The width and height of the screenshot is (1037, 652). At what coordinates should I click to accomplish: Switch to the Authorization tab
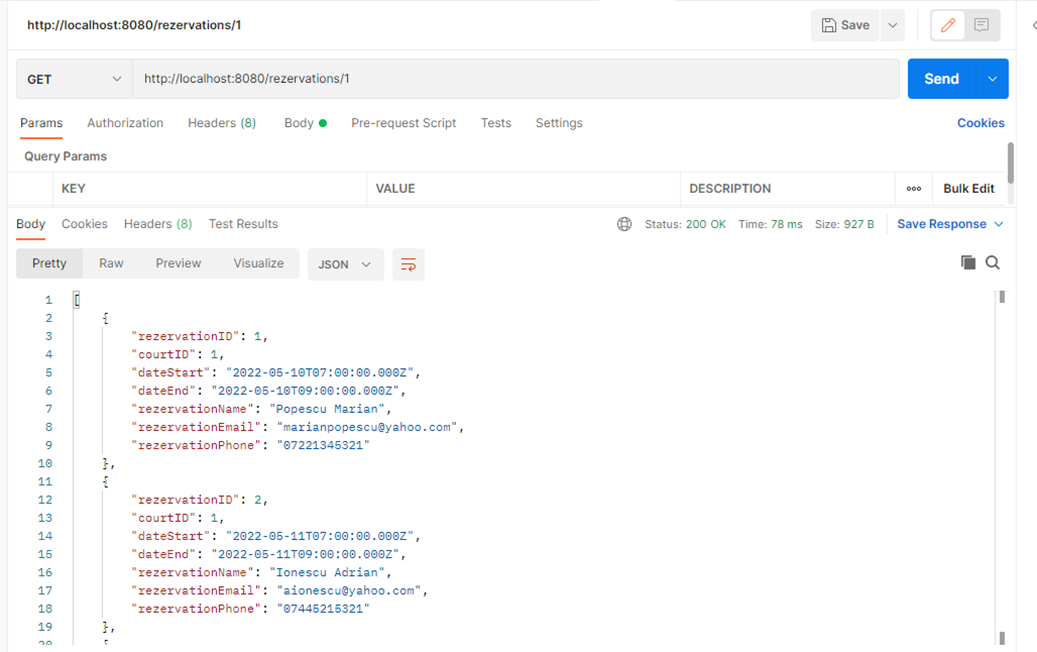click(x=125, y=123)
